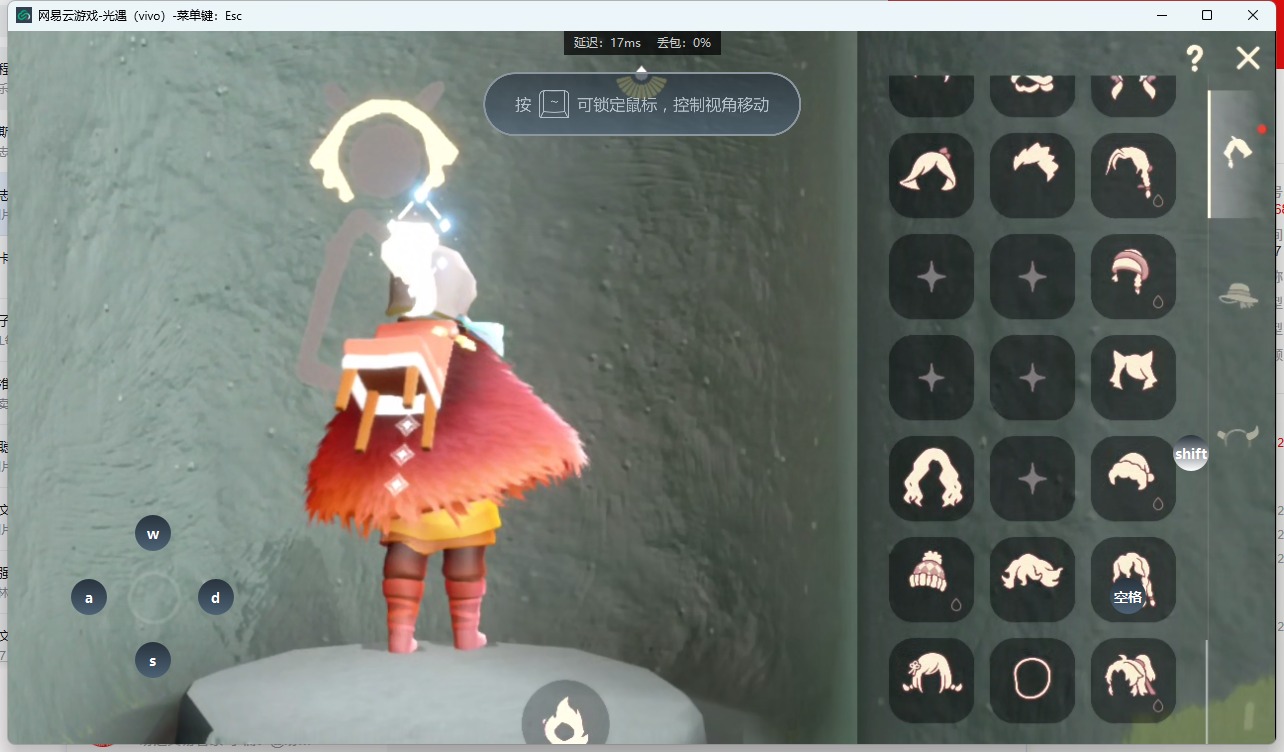Select the pink pom-pom beanie hairstyle
1284x752 pixels.
point(931,579)
